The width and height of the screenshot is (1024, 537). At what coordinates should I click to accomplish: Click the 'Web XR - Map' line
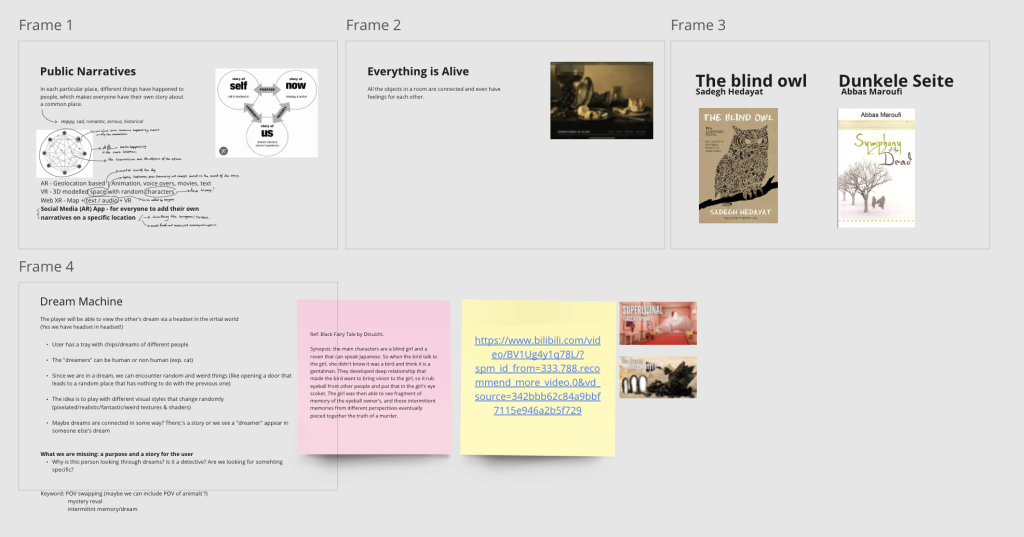coord(86,201)
